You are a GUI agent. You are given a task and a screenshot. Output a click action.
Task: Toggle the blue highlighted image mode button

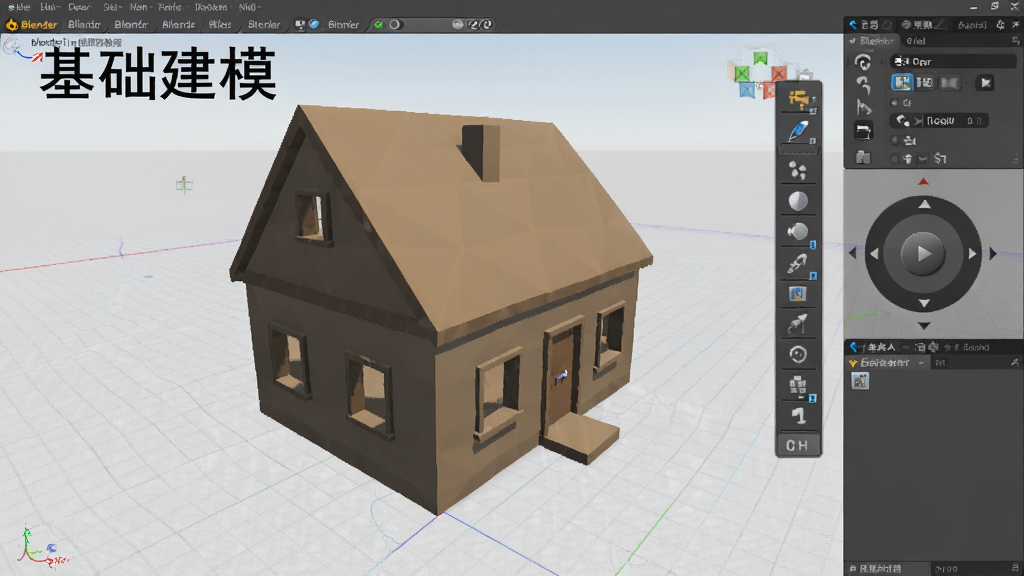click(x=902, y=82)
